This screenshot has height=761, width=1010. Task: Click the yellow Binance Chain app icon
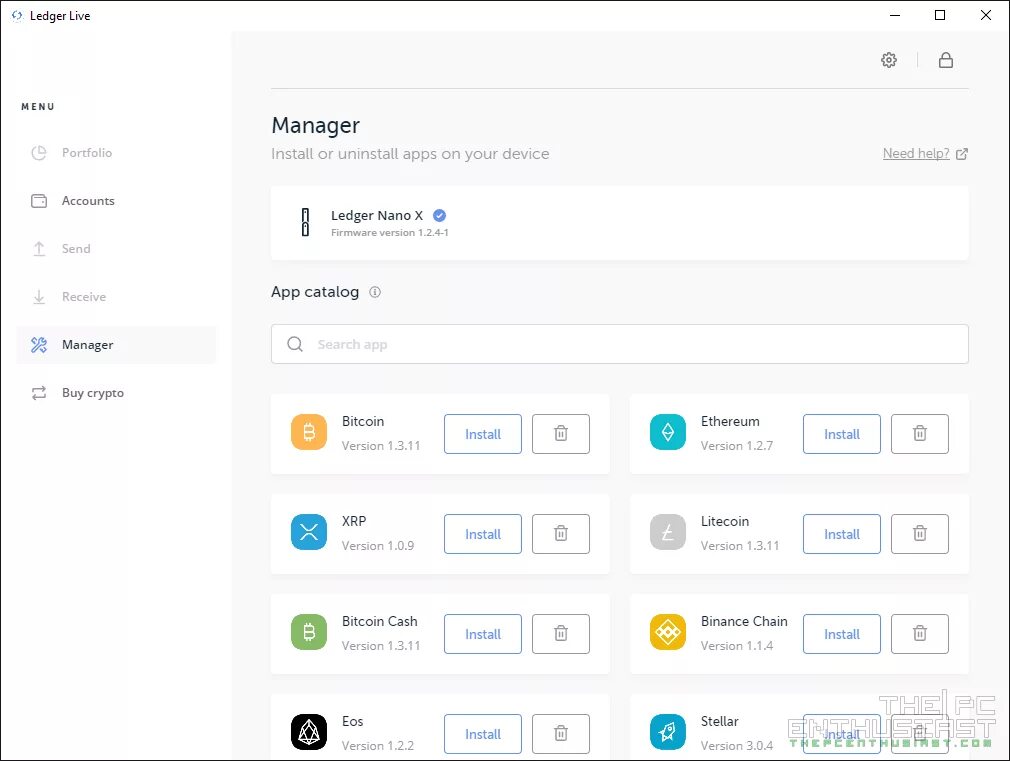click(x=668, y=632)
